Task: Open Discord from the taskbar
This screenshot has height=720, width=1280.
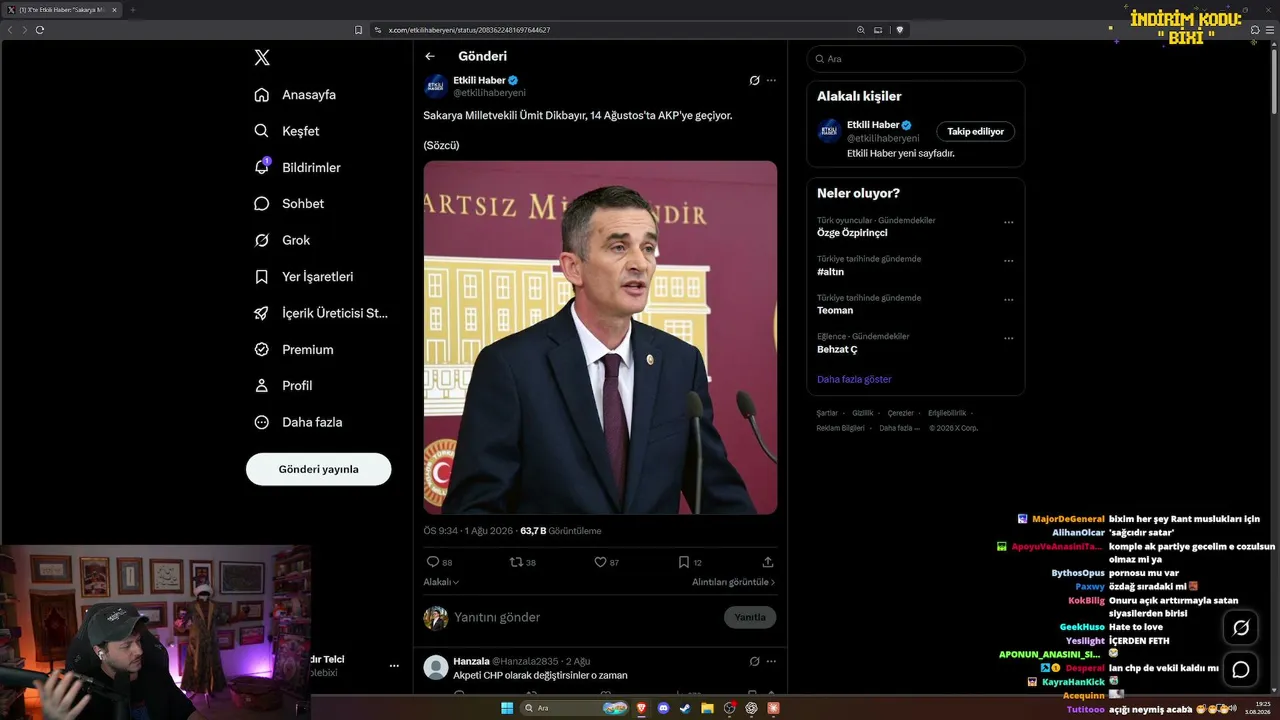Action: (x=664, y=708)
